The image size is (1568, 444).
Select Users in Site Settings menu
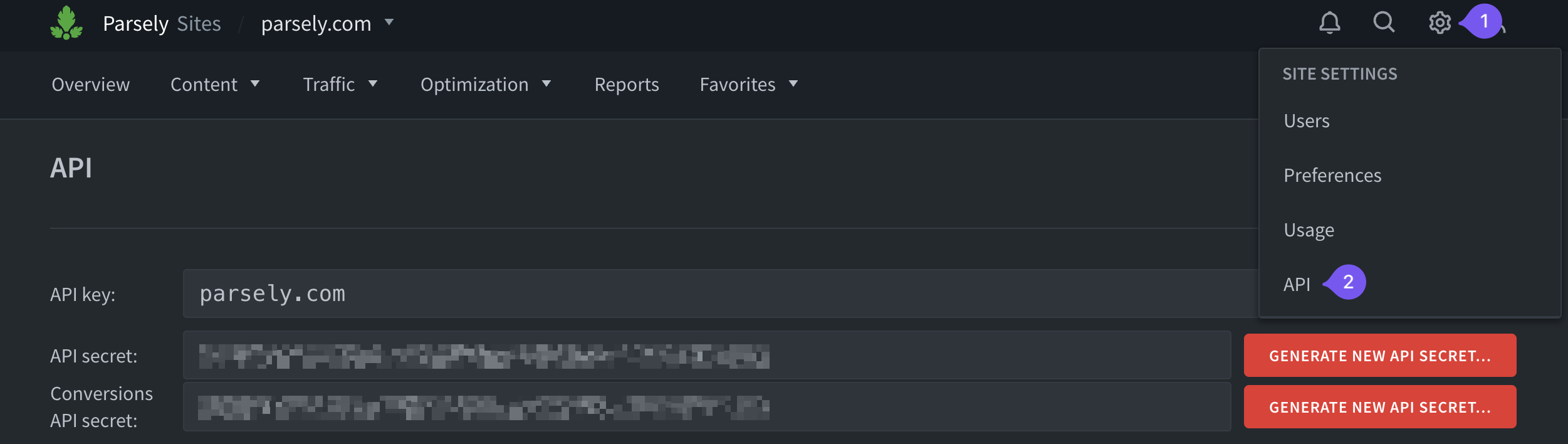click(x=1307, y=121)
